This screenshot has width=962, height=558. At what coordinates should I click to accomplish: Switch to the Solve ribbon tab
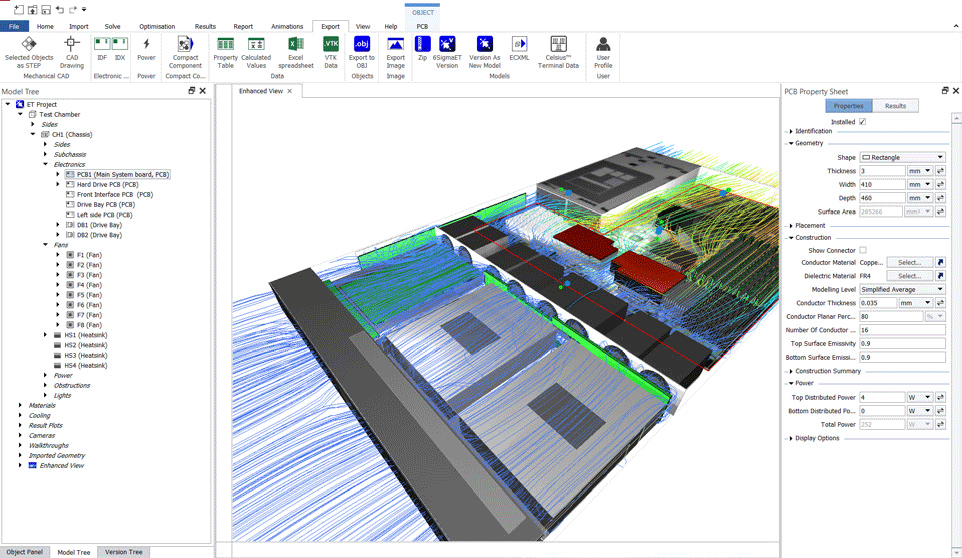113,27
